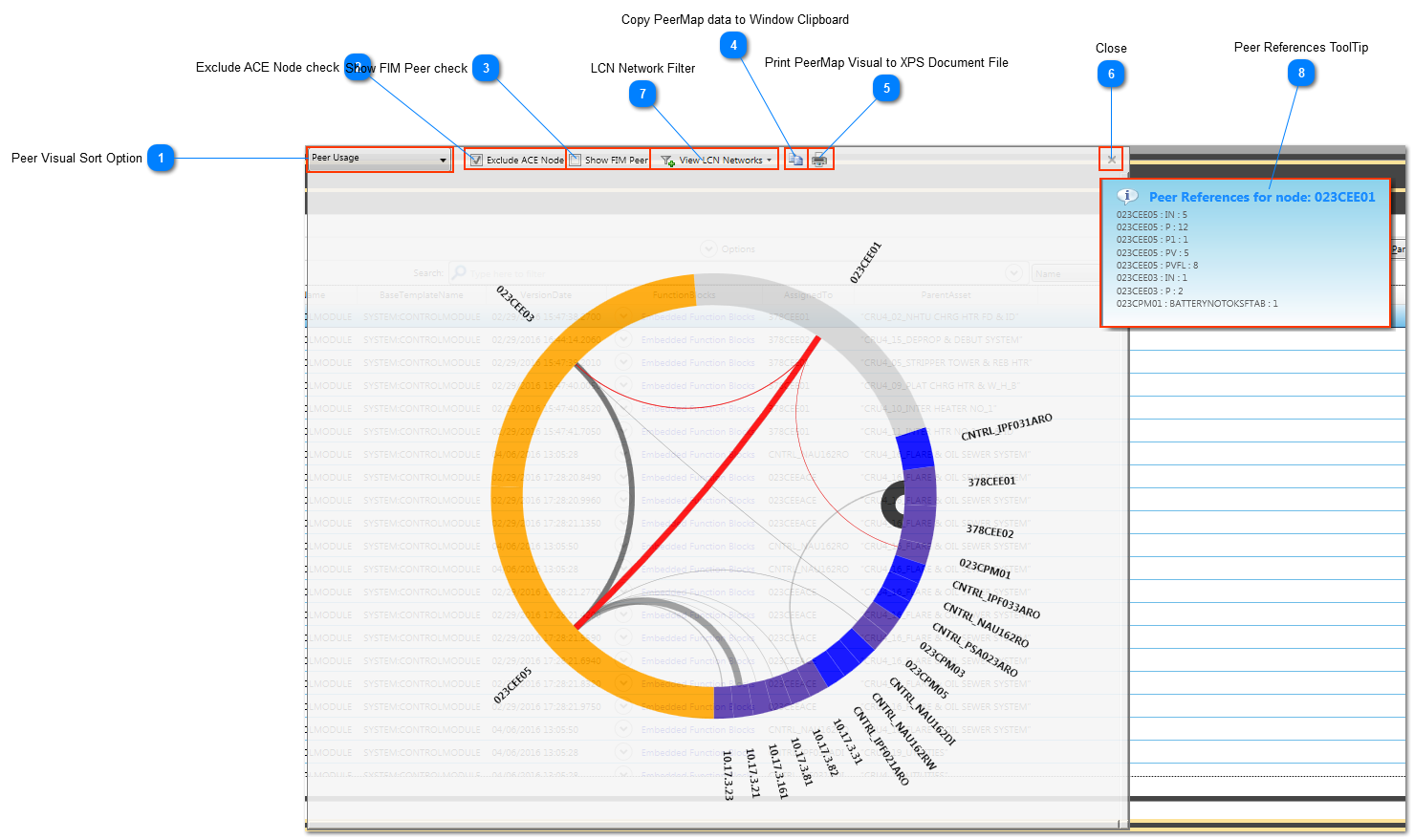The image size is (1414, 840).
Task: Select the 023CEE01 node label
Action: pos(865,262)
